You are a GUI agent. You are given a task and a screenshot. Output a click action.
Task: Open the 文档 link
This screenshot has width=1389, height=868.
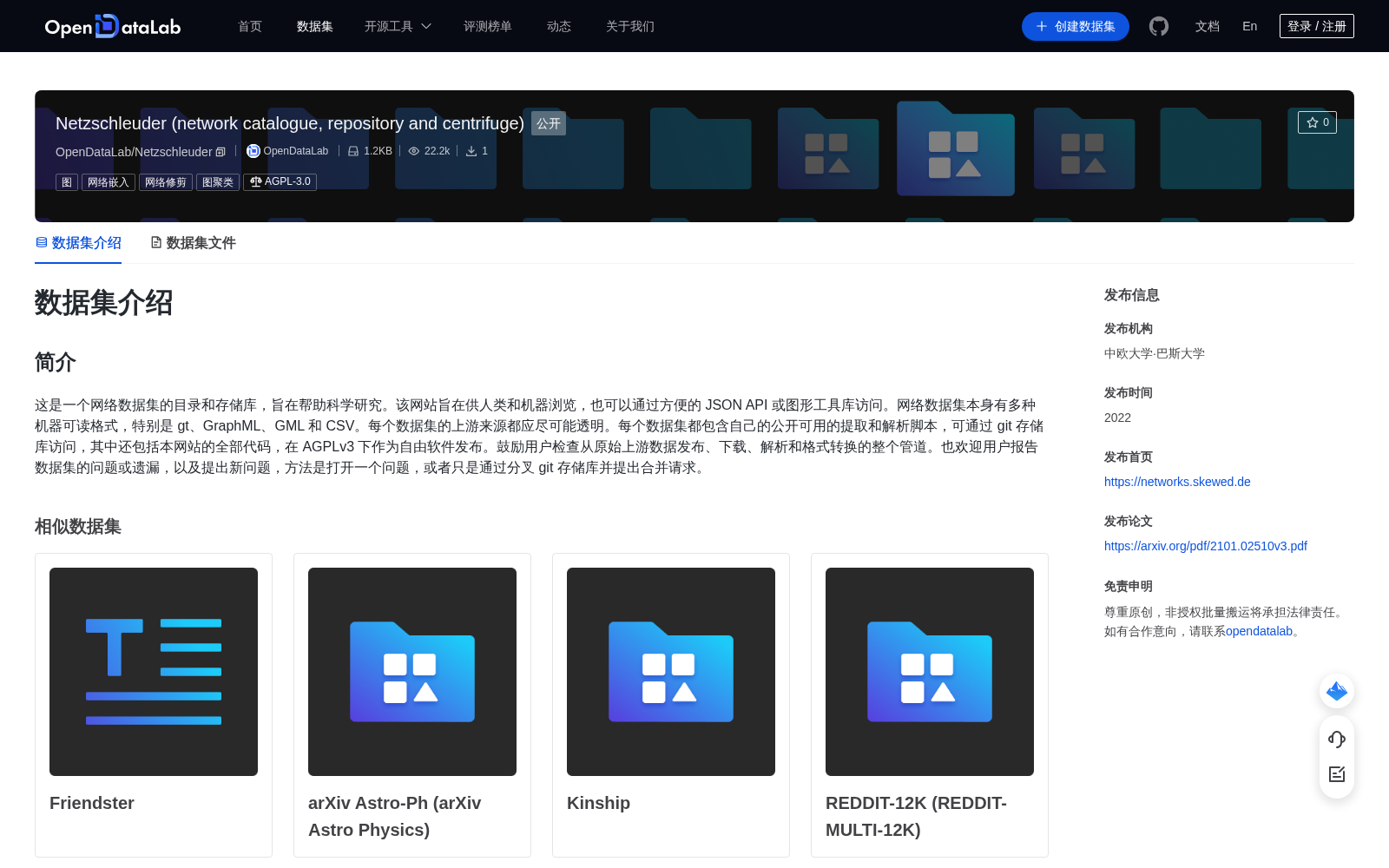[x=1208, y=26]
